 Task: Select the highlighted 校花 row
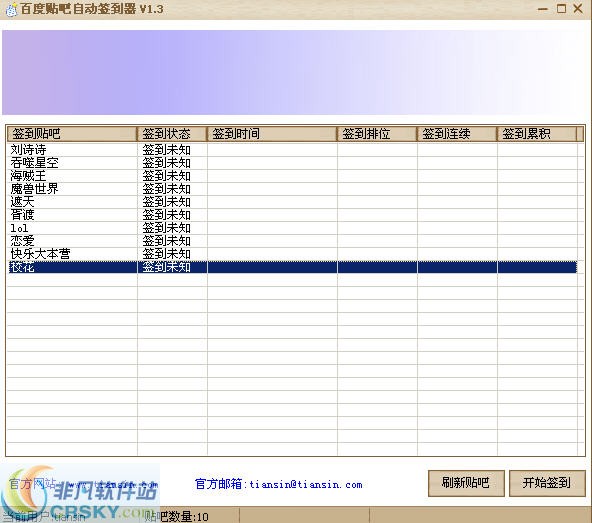point(292,267)
